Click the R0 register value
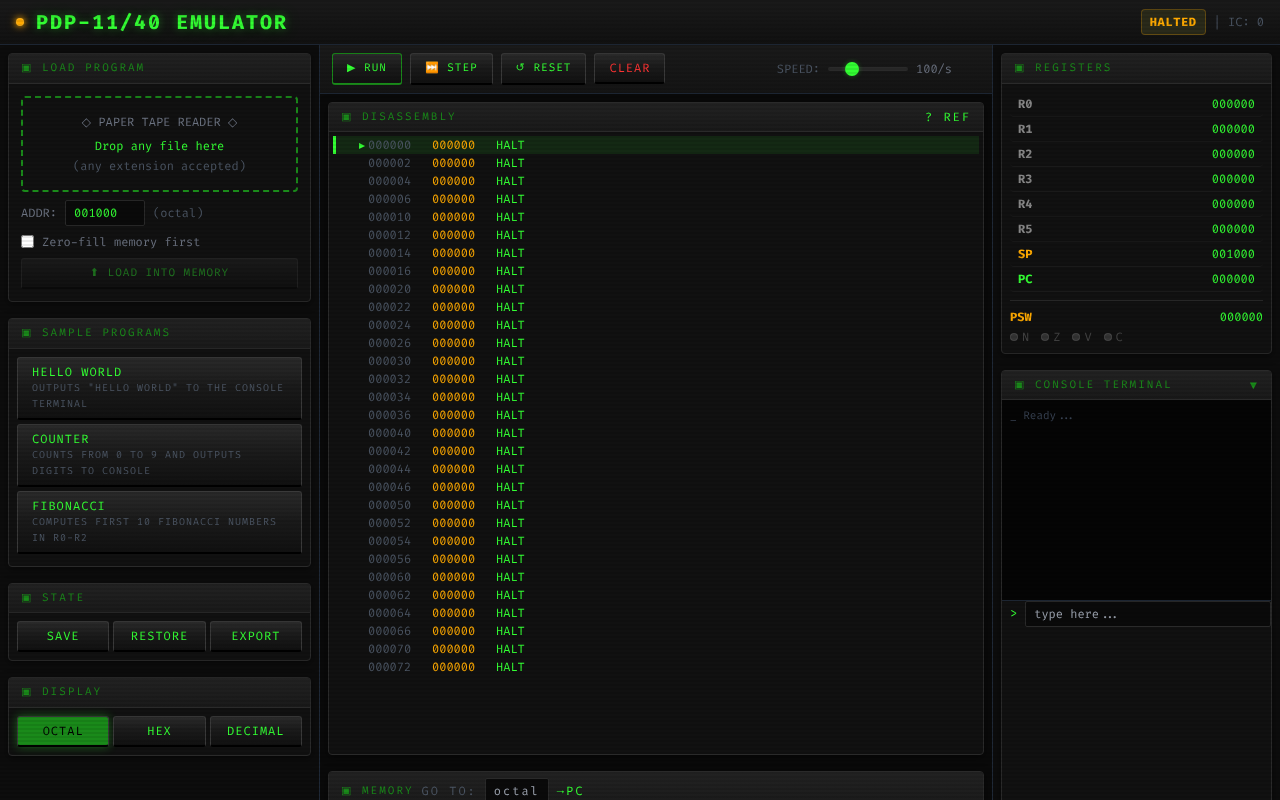 click(1233, 104)
